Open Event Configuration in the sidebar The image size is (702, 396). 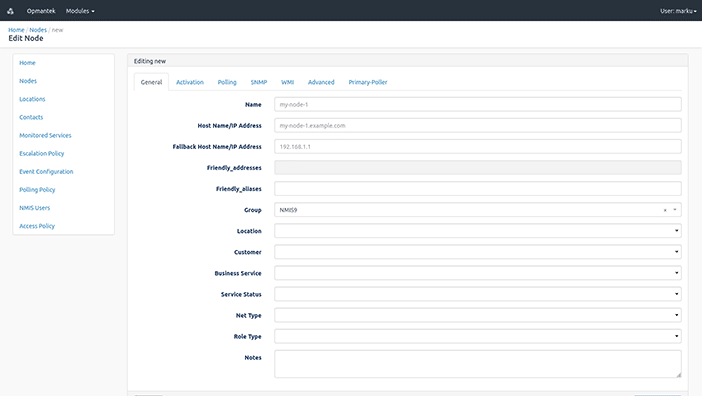[x=46, y=171]
